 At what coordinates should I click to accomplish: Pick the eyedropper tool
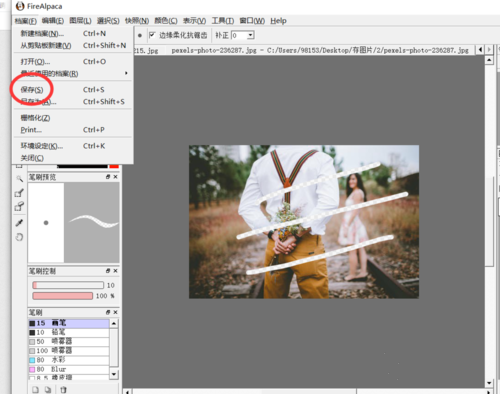point(19,223)
